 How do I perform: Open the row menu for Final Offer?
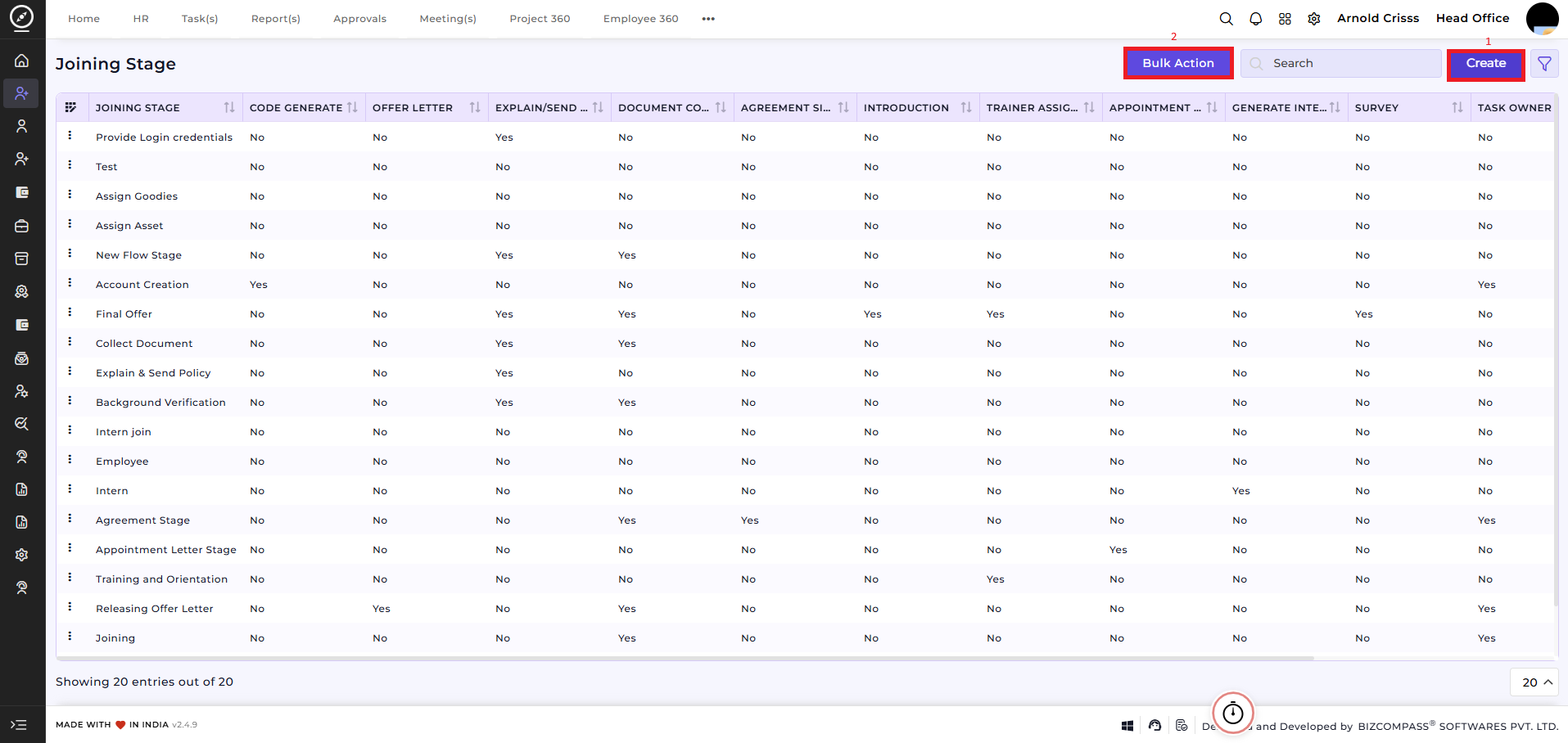coord(70,313)
